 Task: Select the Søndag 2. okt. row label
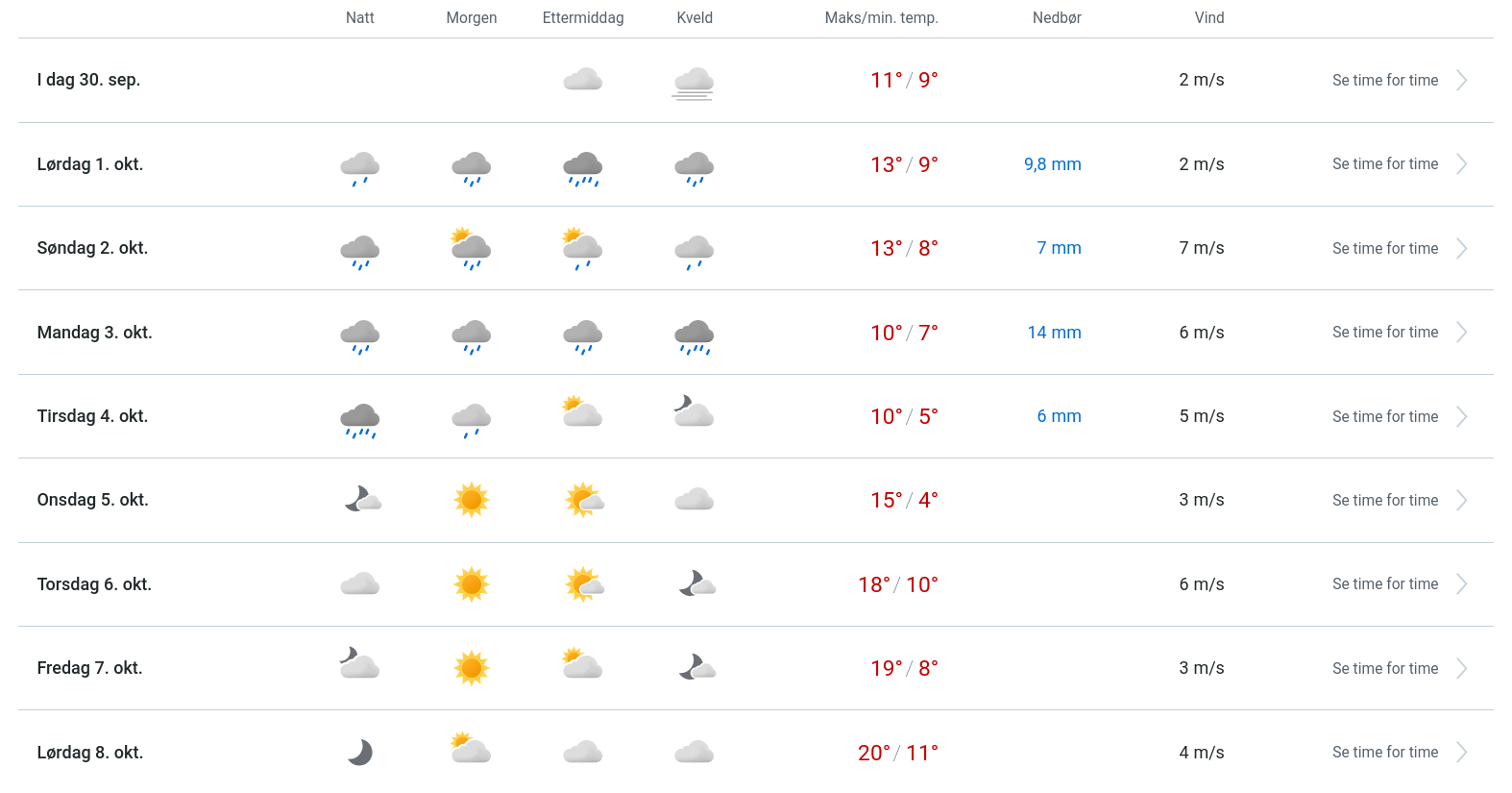point(92,248)
